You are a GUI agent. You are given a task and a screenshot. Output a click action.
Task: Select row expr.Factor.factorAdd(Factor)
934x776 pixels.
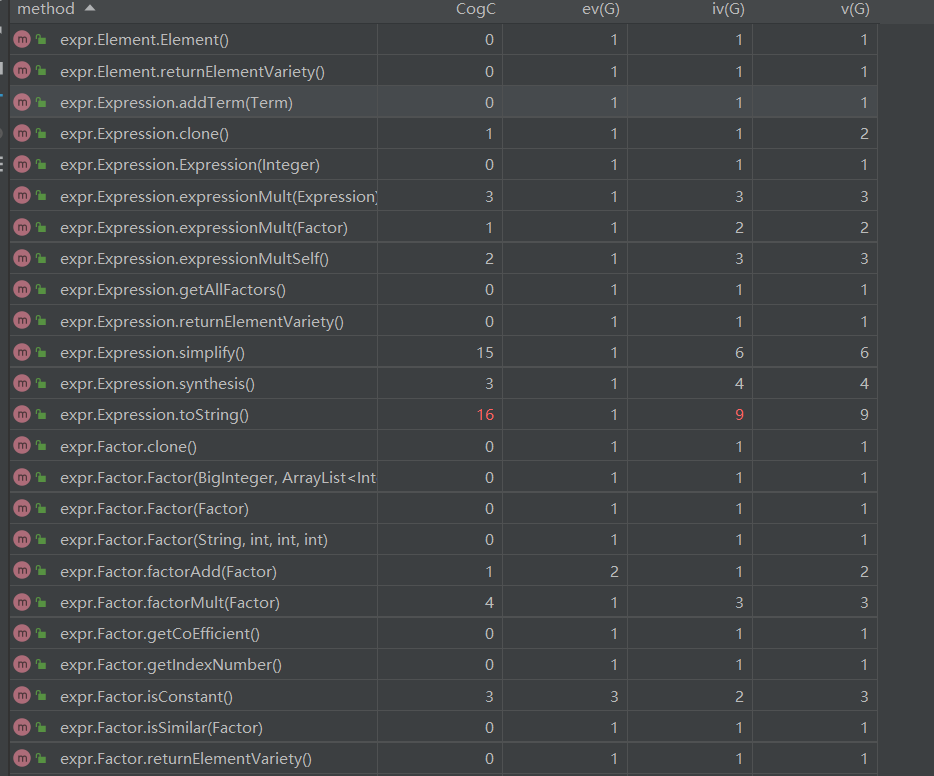click(x=443, y=571)
